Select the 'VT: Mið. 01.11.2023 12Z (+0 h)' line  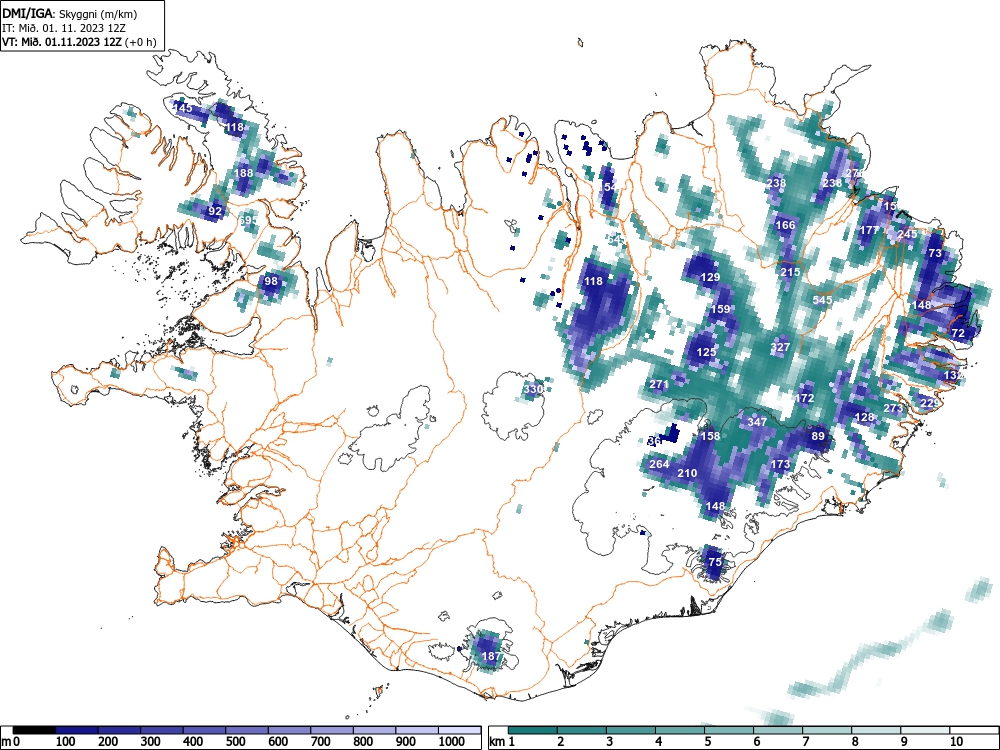tap(79, 42)
